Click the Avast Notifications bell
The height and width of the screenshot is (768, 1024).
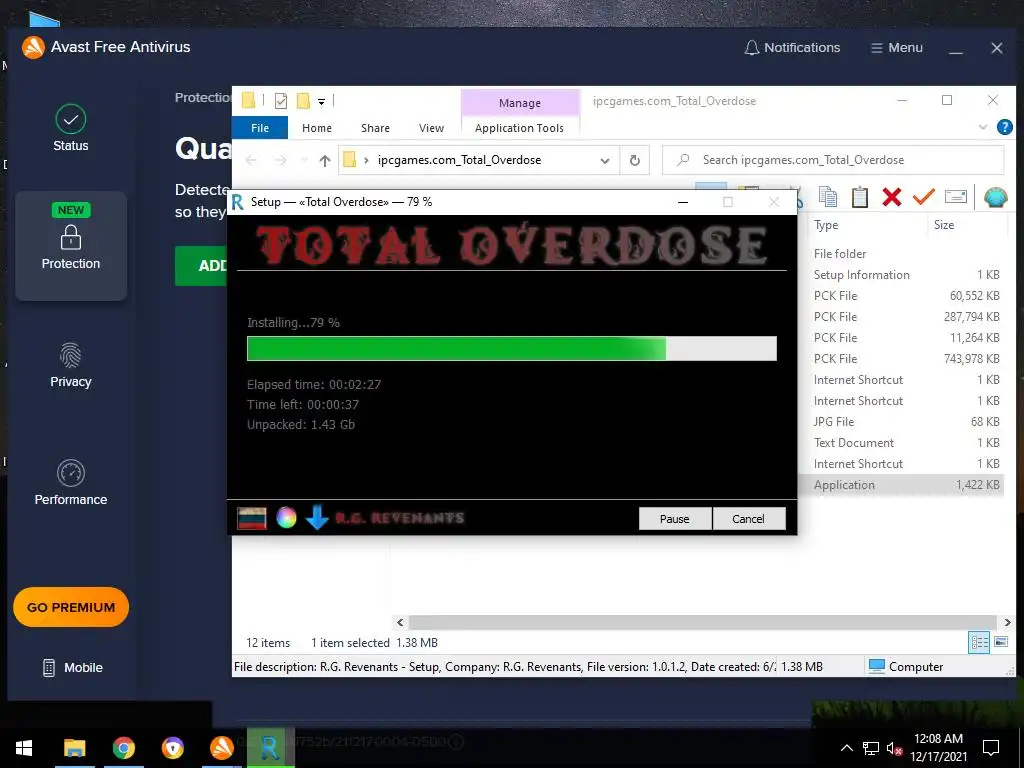pos(792,48)
